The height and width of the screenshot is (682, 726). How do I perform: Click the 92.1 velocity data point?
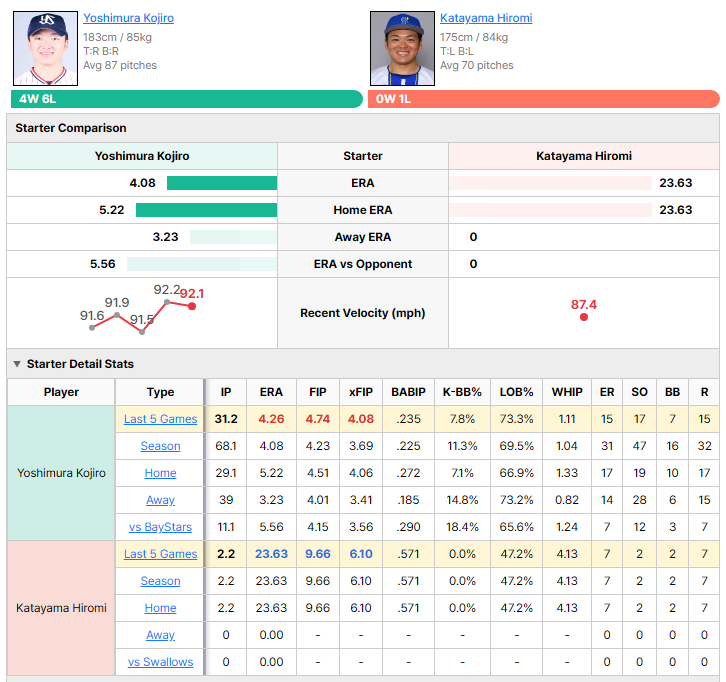pyautogui.click(x=192, y=306)
